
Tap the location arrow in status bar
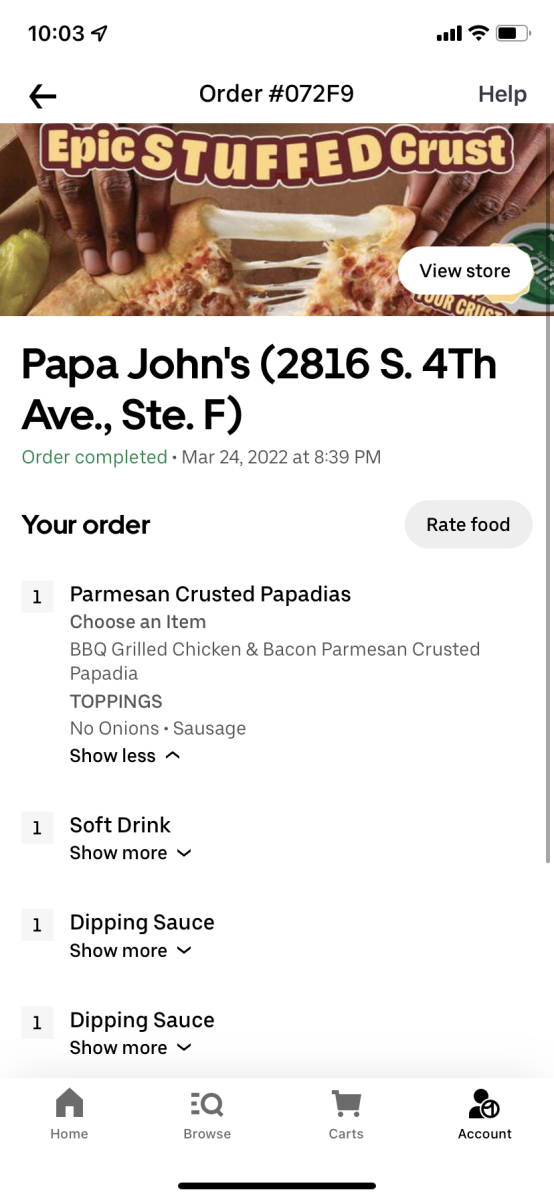[99, 33]
